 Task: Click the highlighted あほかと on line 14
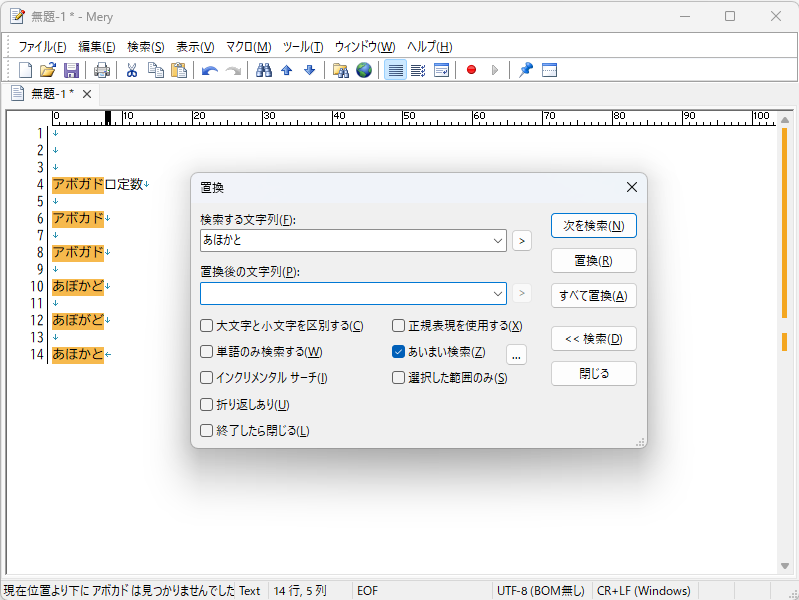click(78, 354)
